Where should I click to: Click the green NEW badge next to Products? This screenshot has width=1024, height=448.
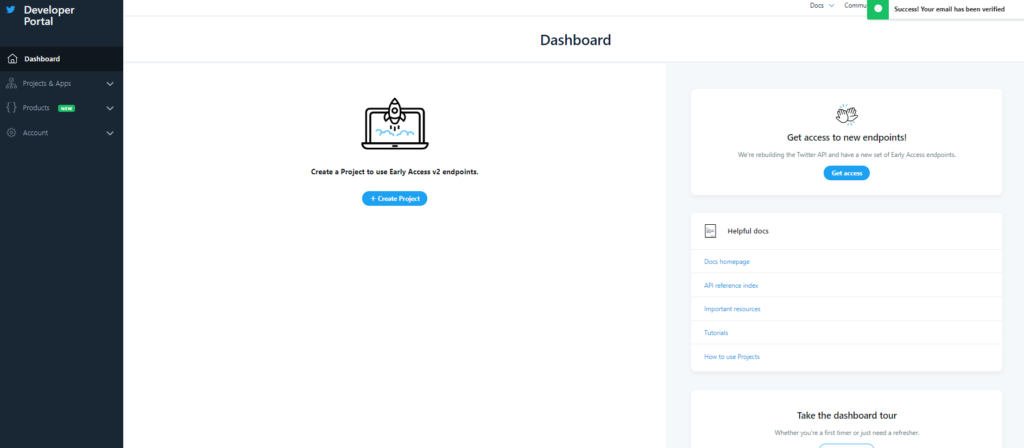66,108
